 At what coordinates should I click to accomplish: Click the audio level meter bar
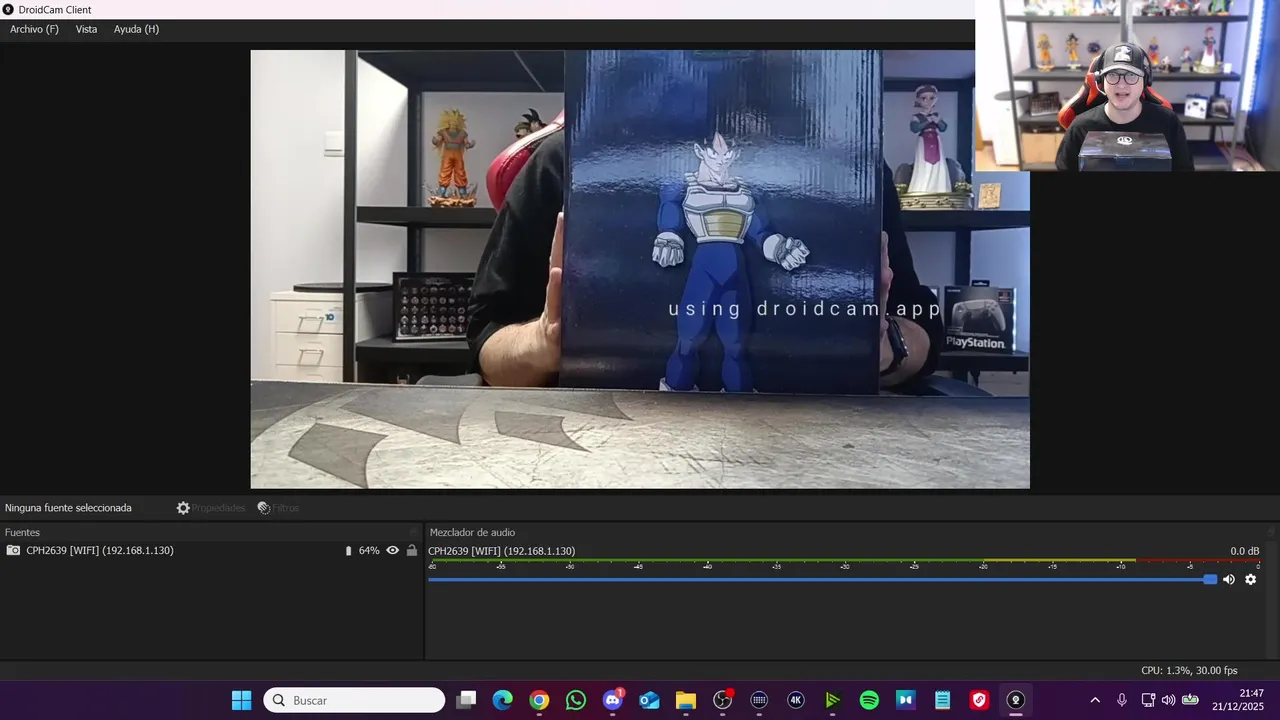tap(843, 561)
